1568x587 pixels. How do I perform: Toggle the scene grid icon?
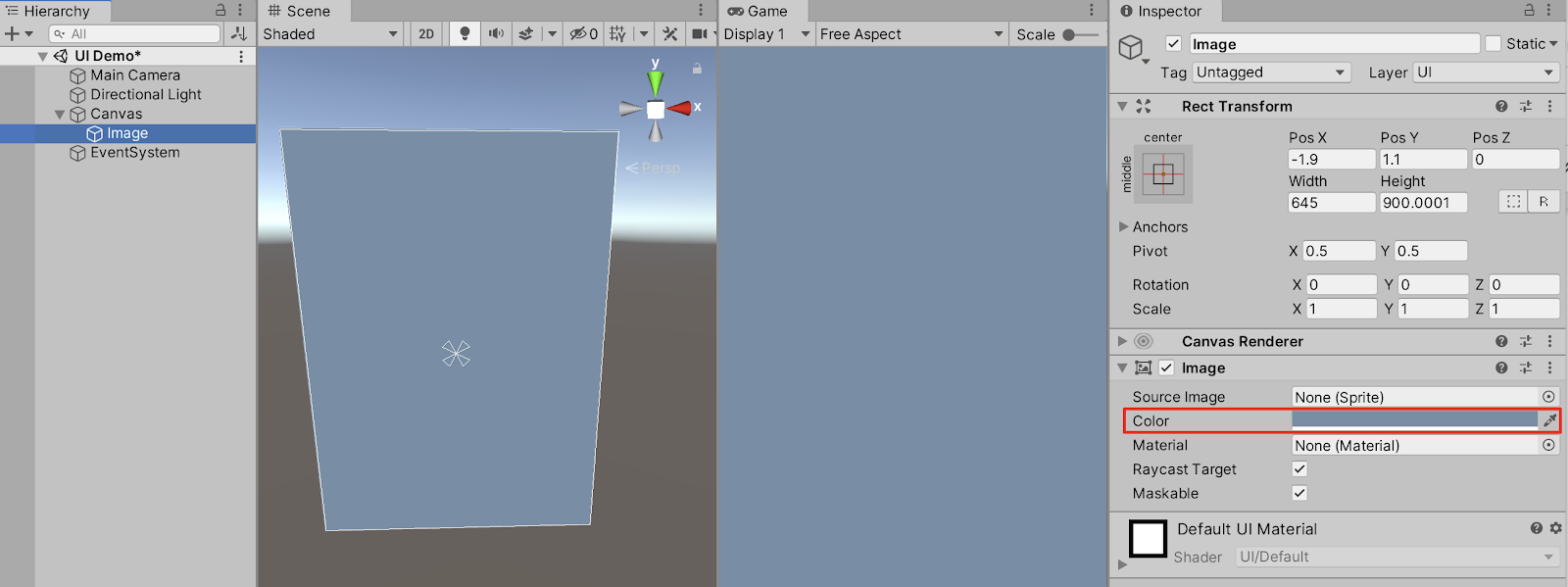(x=617, y=33)
